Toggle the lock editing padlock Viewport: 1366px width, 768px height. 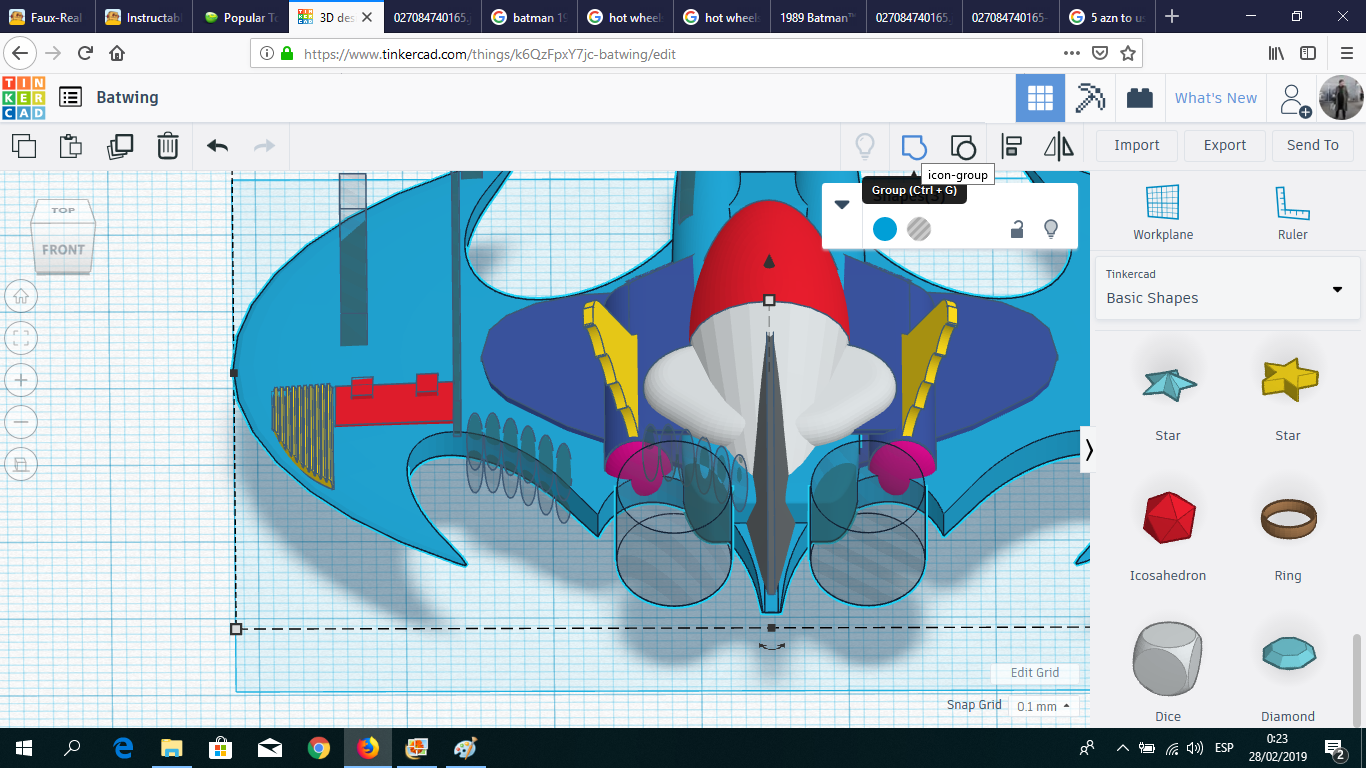[1016, 229]
